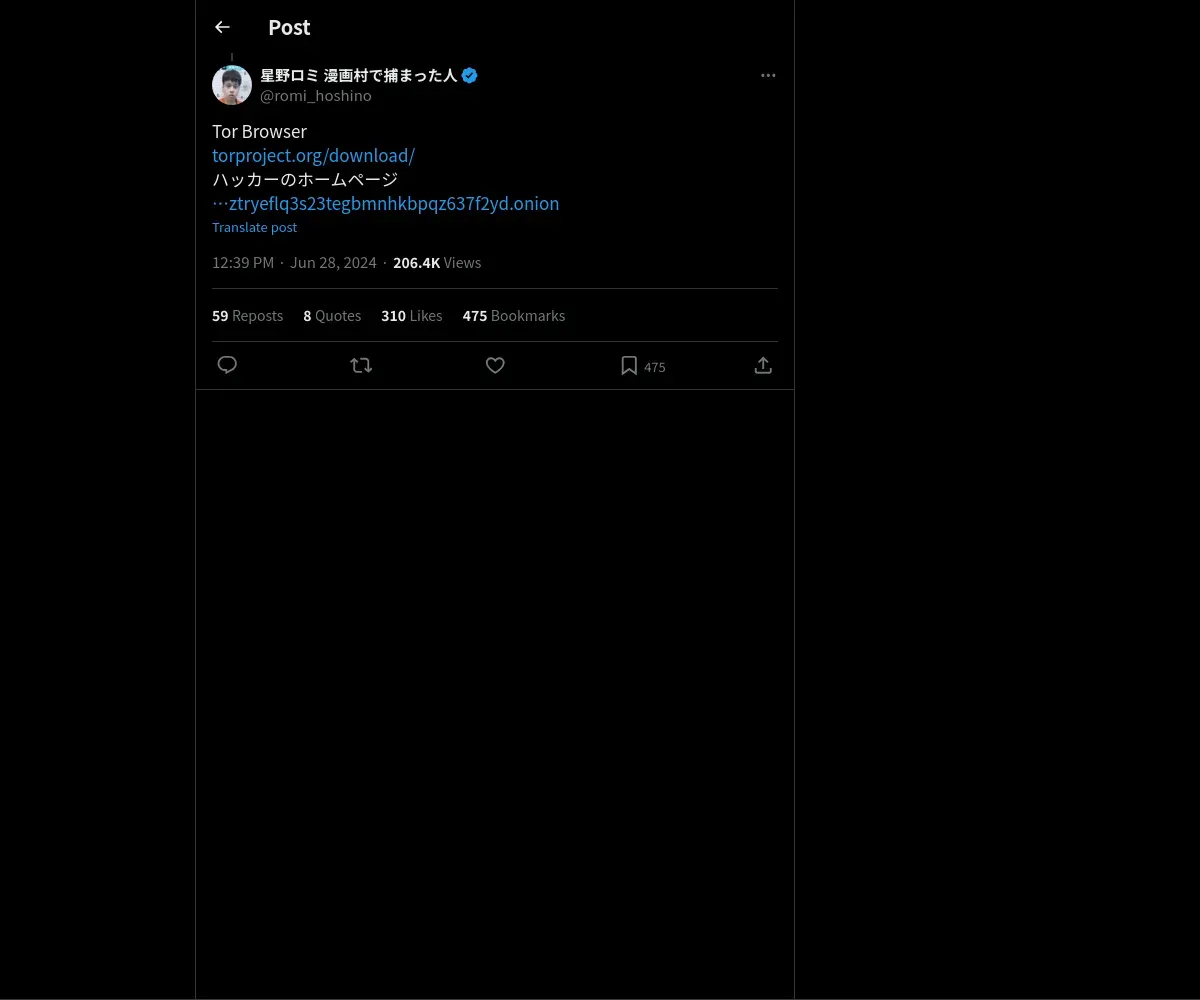Toggle the bookmark icon

tap(629, 365)
